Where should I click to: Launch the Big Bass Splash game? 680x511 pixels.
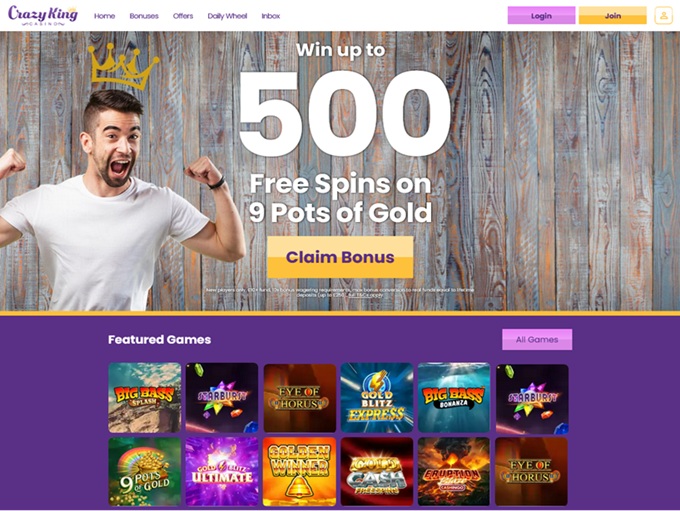tap(144, 398)
